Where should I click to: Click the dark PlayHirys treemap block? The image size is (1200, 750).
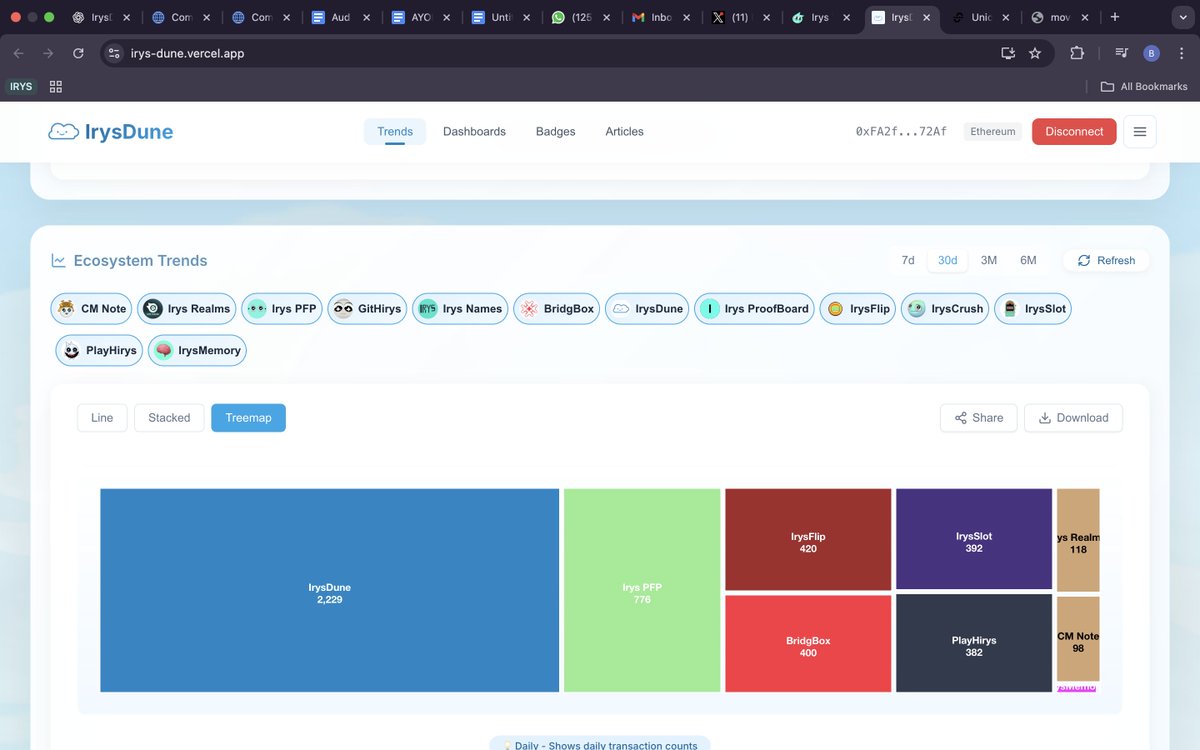(974, 643)
